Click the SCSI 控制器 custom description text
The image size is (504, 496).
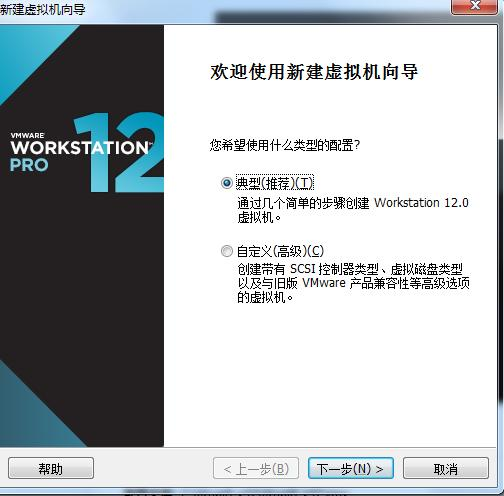coord(353,283)
